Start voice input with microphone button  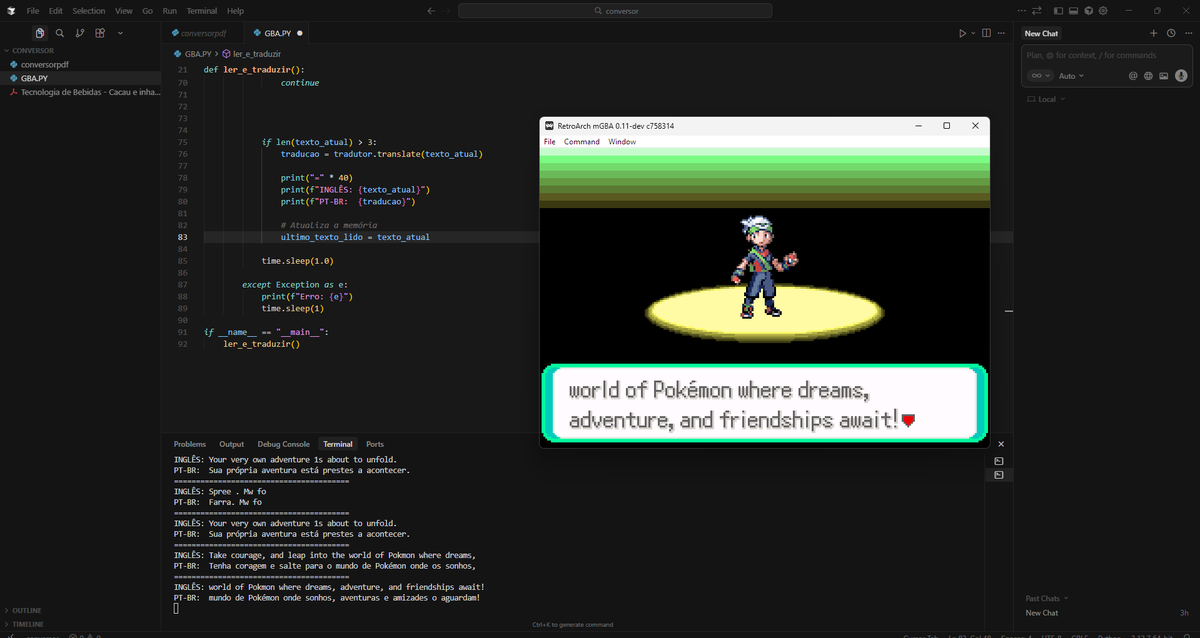tap(1182, 76)
